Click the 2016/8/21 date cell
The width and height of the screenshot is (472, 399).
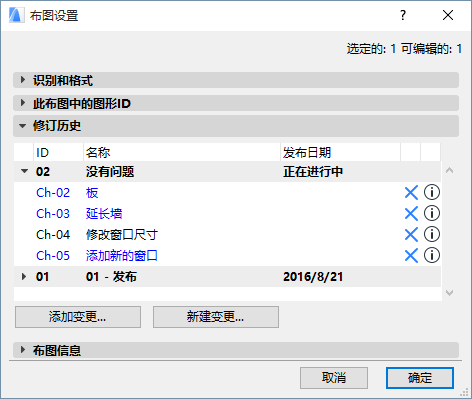313,277
